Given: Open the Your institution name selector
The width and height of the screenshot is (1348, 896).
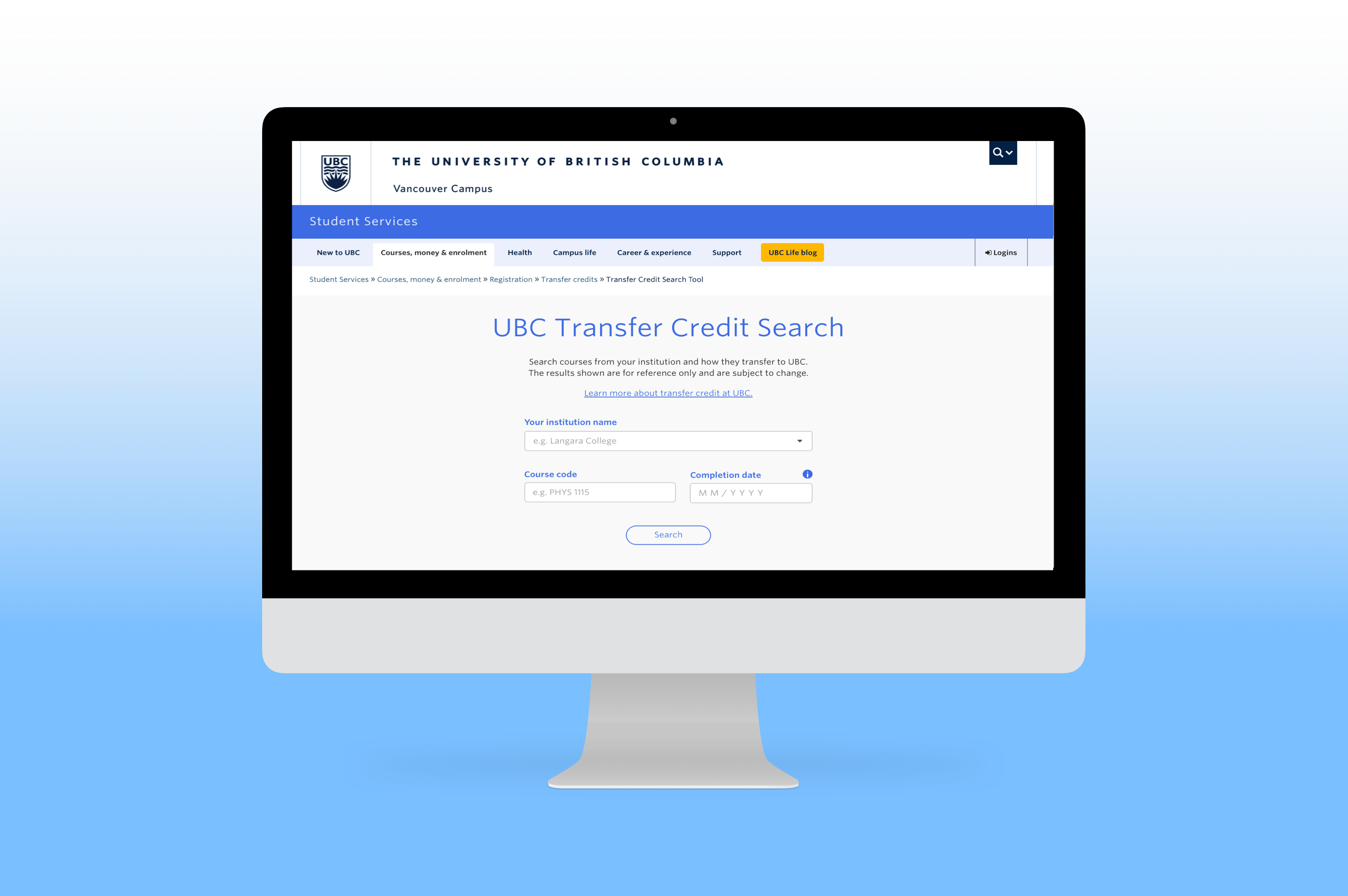Looking at the screenshot, I should 668,440.
